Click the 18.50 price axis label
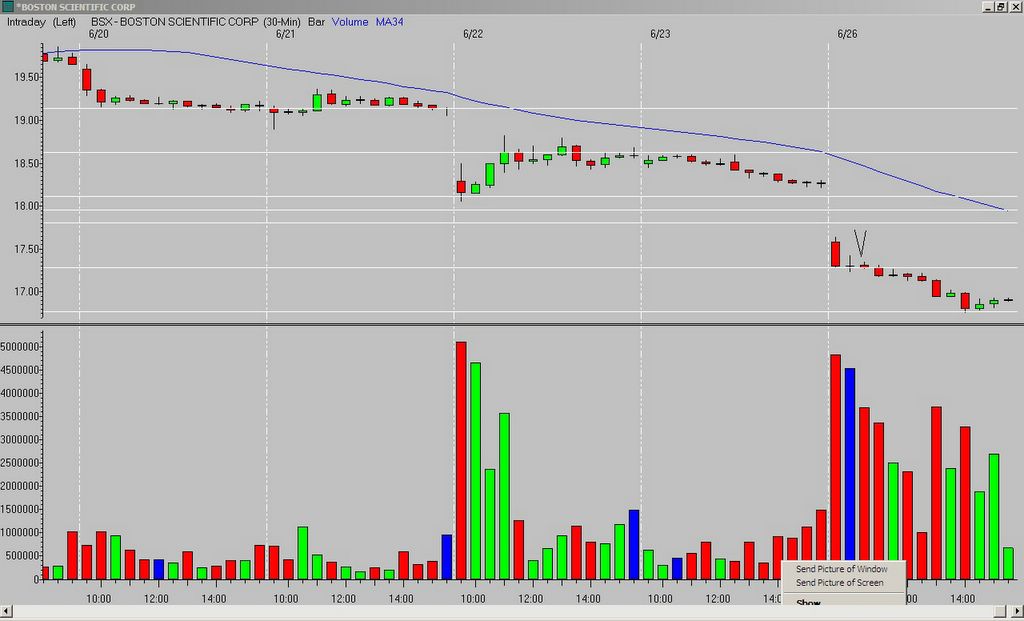This screenshot has width=1024, height=621. pyautogui.click(x=27, y=163)
